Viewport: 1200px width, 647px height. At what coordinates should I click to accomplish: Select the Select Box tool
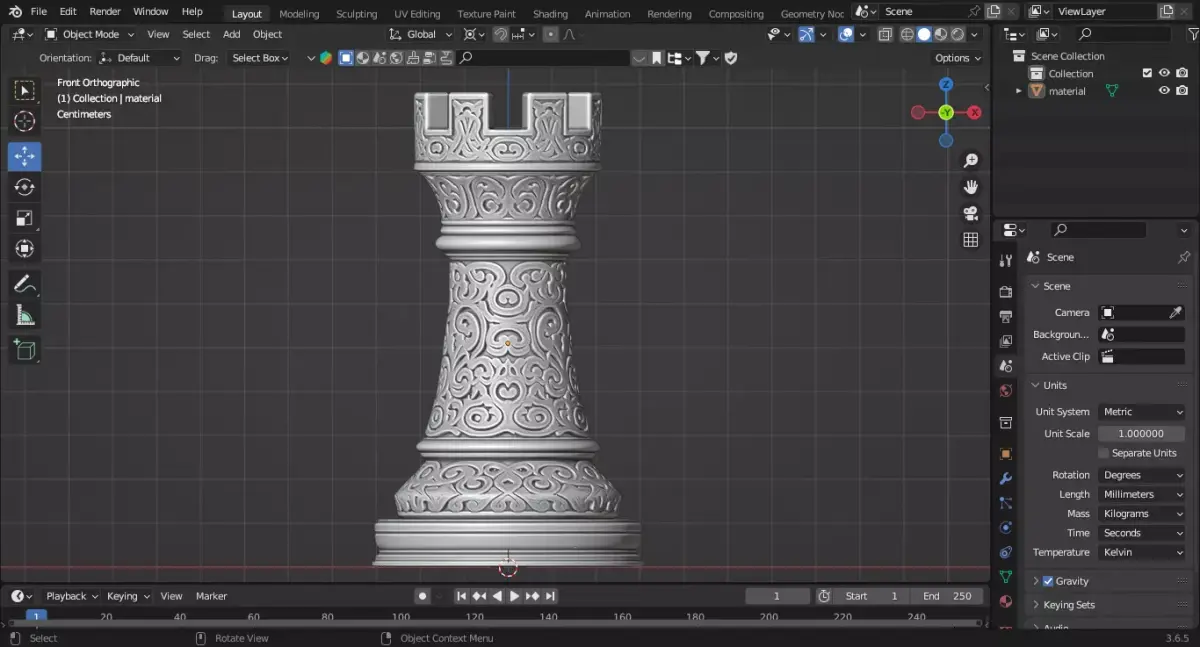(25, 91)
